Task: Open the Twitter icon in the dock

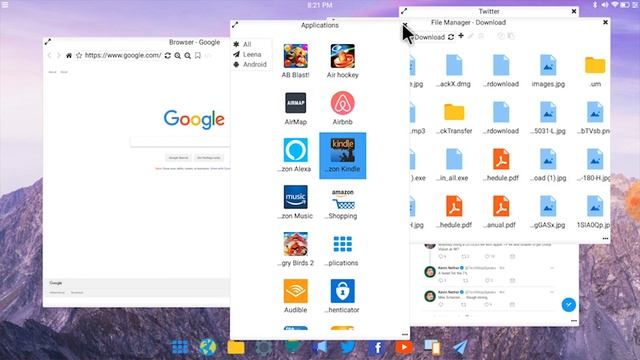Action: click(x=348, y=347)
